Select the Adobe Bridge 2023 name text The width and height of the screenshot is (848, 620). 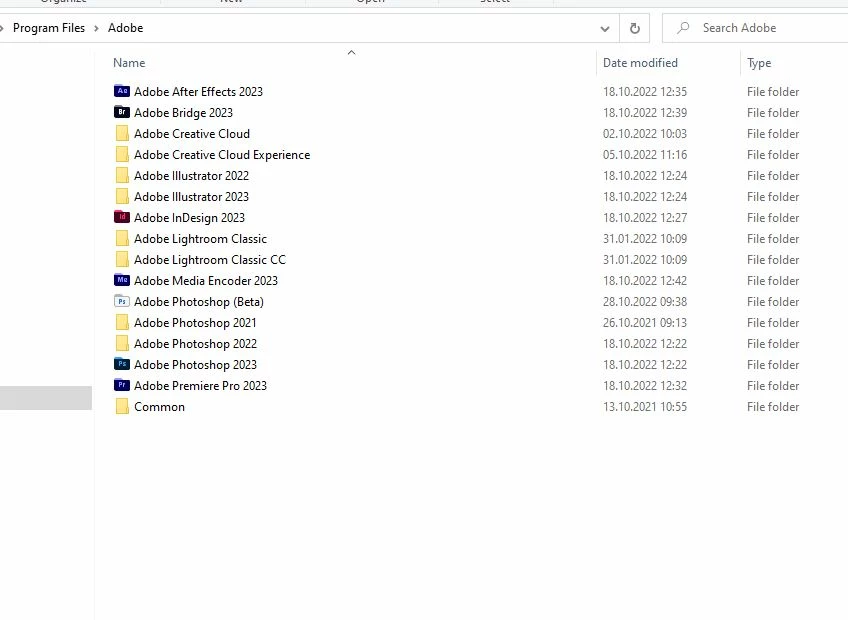pos(183,113)
